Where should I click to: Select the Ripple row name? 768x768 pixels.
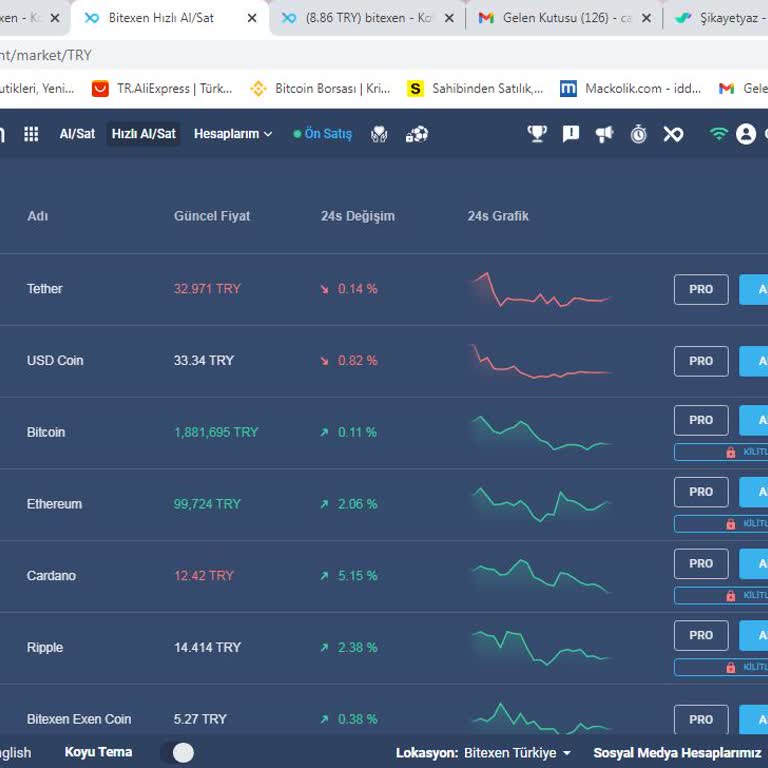45,648
